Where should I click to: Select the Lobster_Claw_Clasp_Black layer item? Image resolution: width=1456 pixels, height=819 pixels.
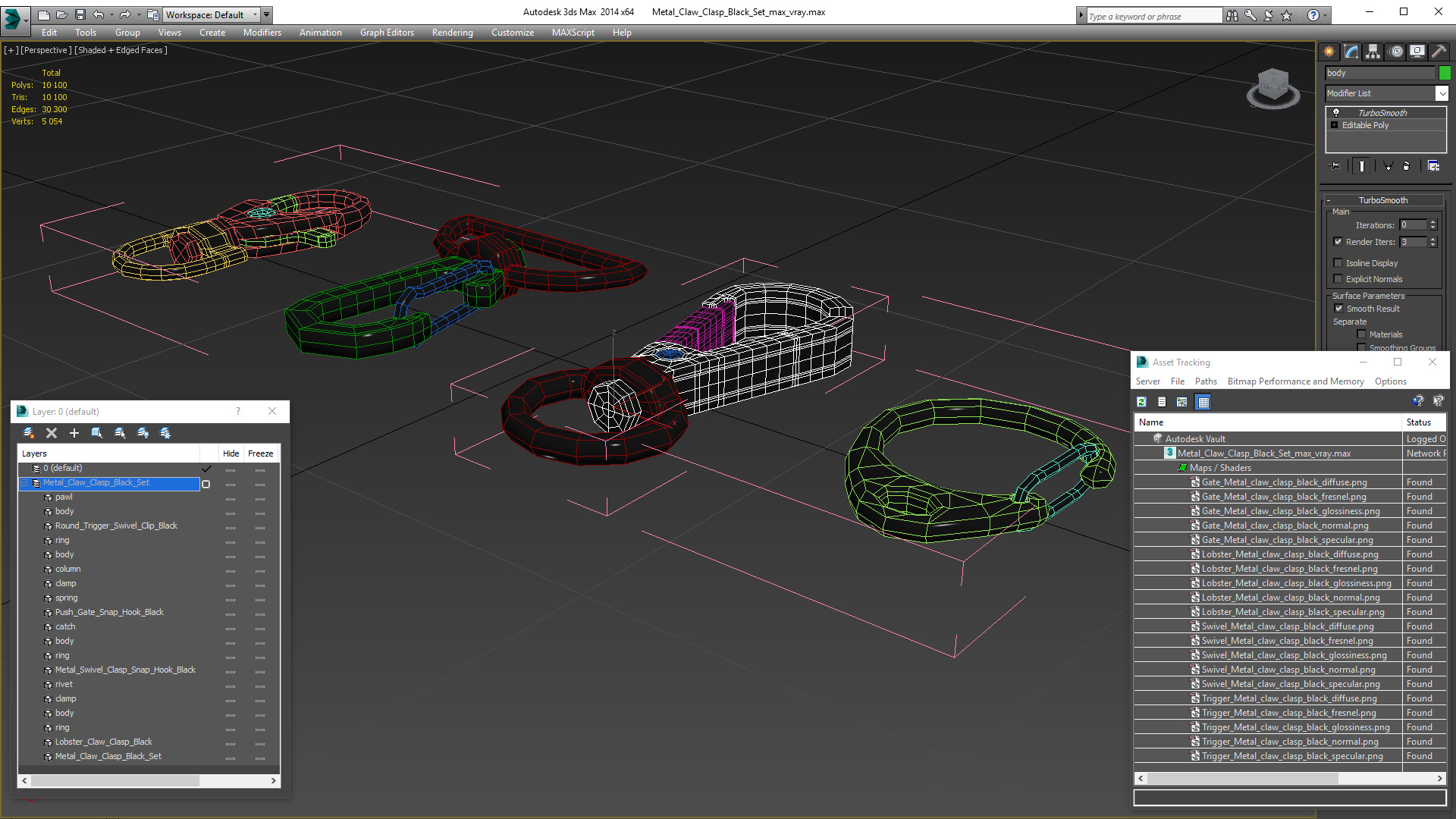(x=104, y=742)
